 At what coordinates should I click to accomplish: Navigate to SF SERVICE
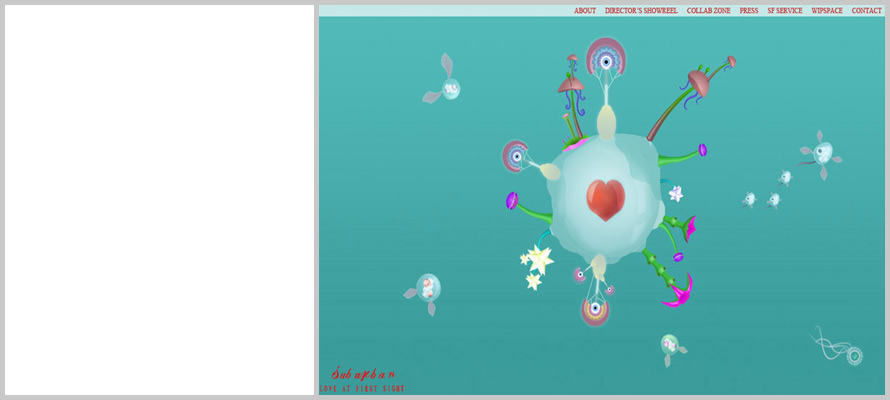(x=785, y=11)
